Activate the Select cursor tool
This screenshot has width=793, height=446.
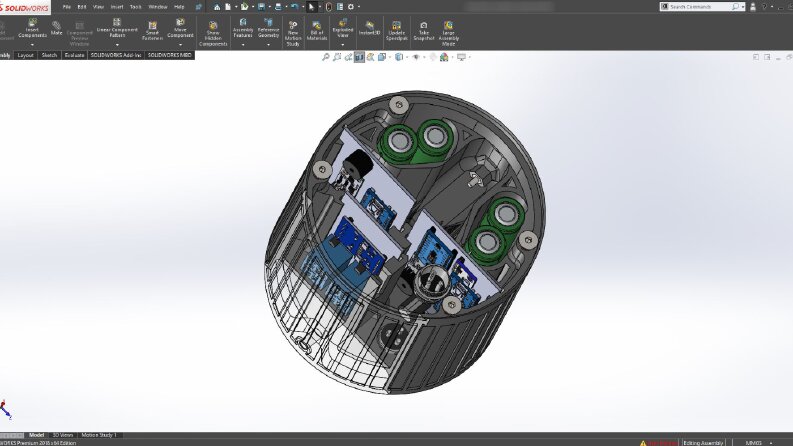(x=312, y=7)
